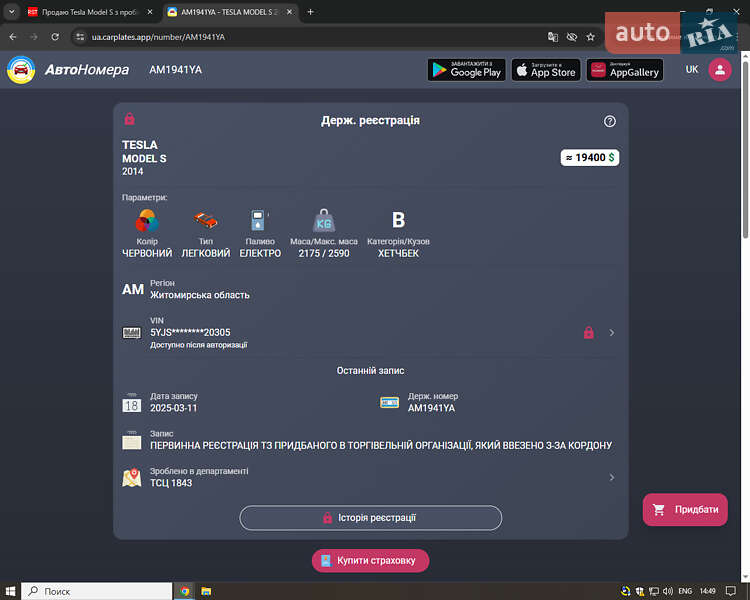
Task: Click the АвтоНомера site title link
Action: [x=87, y=70]
